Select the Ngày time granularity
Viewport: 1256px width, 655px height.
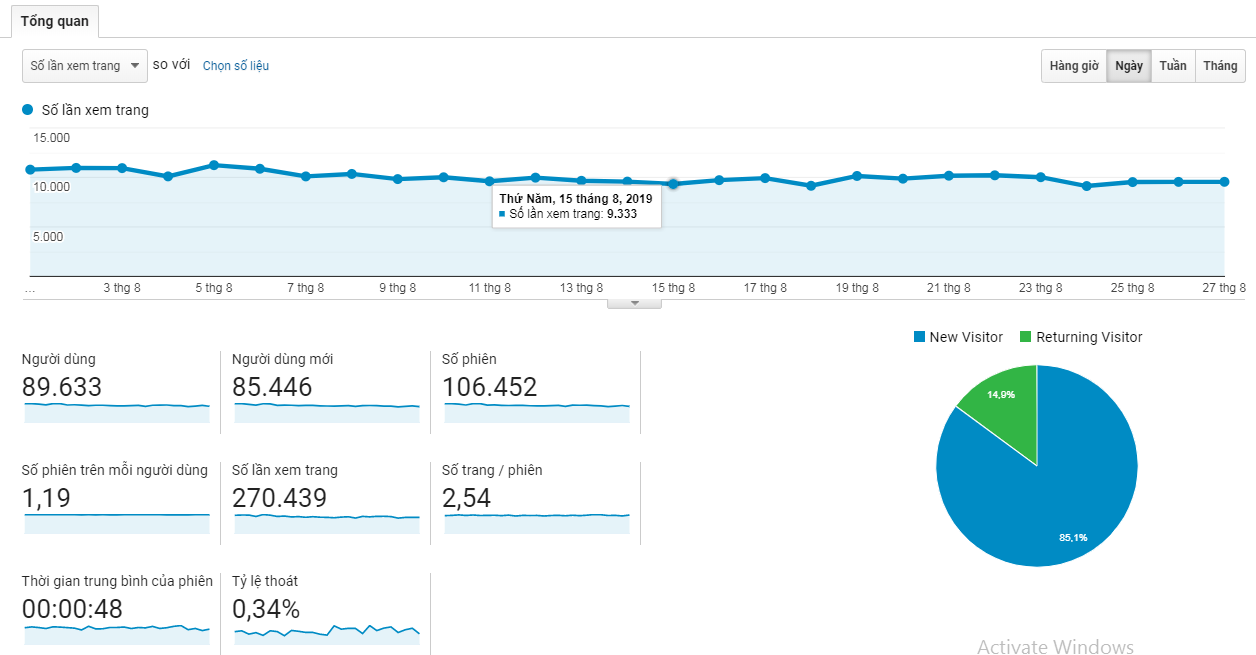point(1128,66)
